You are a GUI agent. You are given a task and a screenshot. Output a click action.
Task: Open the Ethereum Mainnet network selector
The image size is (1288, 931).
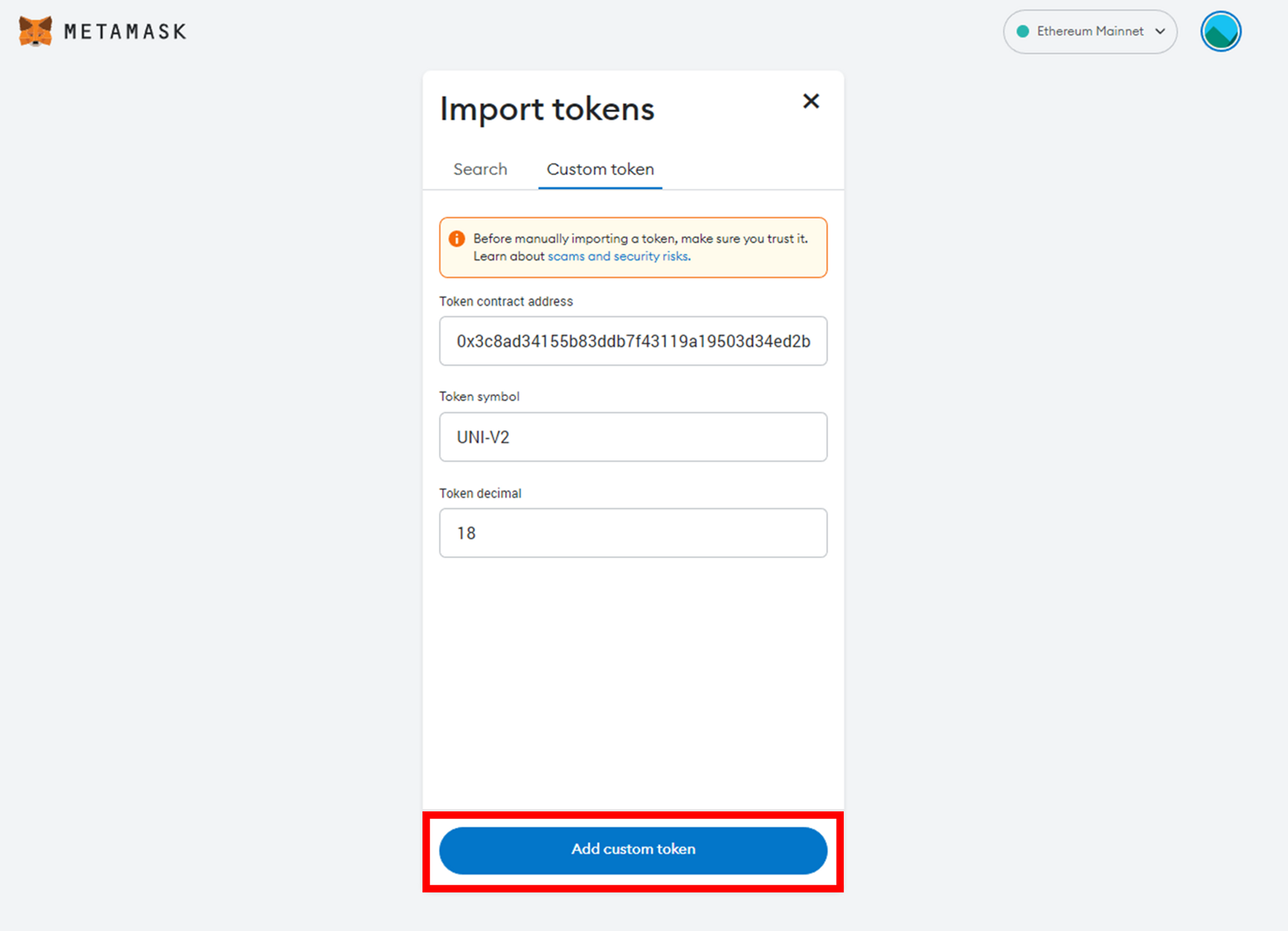click(x=1090, y=31)
